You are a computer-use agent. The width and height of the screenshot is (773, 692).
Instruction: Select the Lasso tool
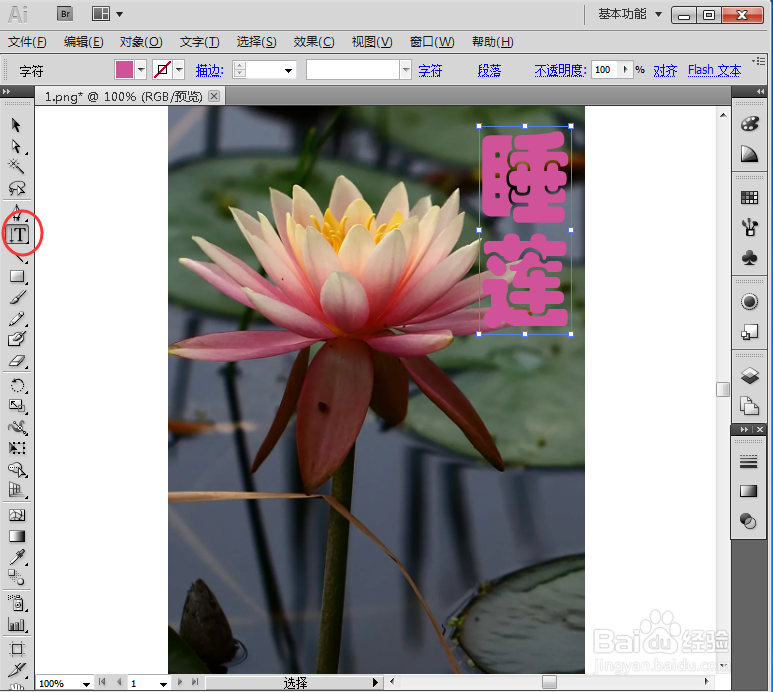[17, 188]
